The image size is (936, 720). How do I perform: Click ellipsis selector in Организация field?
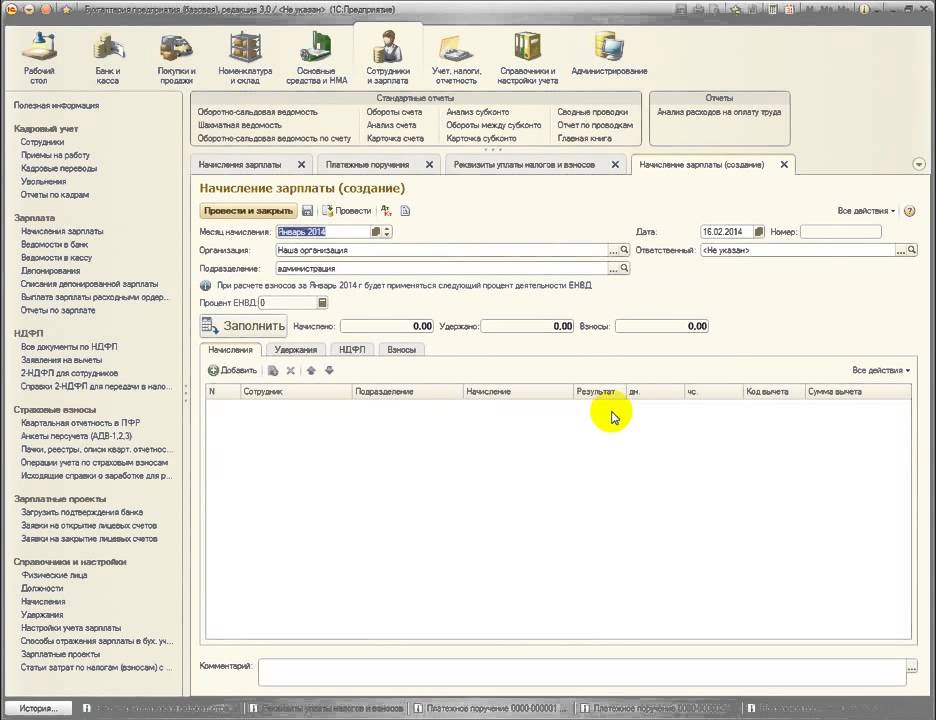[x=613, y=250]
